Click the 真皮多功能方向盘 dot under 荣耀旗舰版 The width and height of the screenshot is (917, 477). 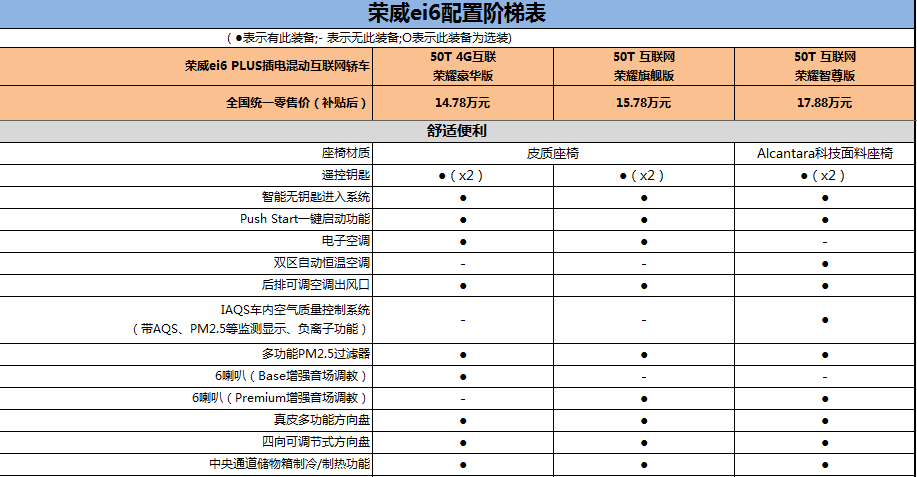pyautogui.click(x=644, y=420)
